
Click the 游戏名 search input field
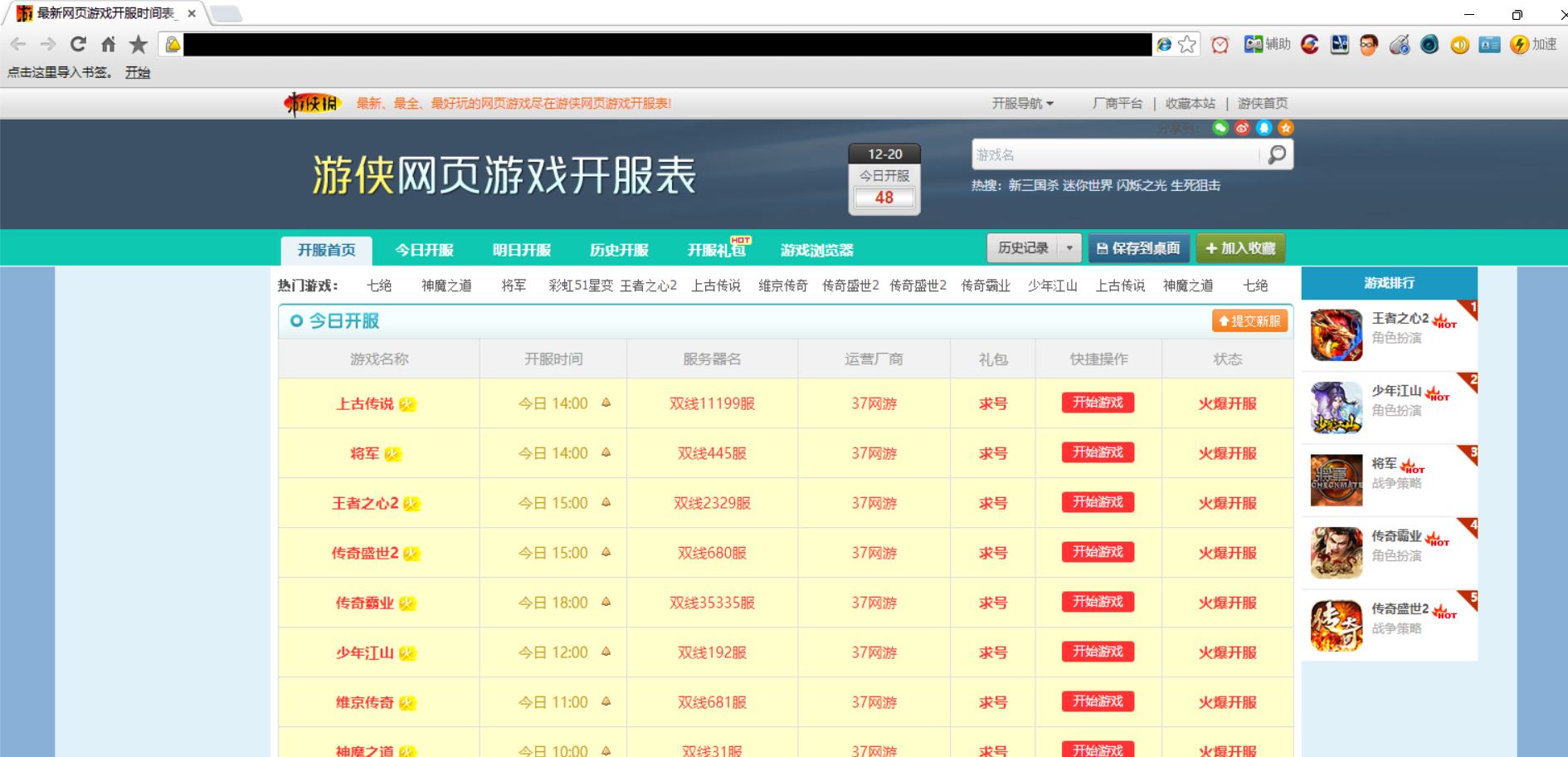(1116, 154)
